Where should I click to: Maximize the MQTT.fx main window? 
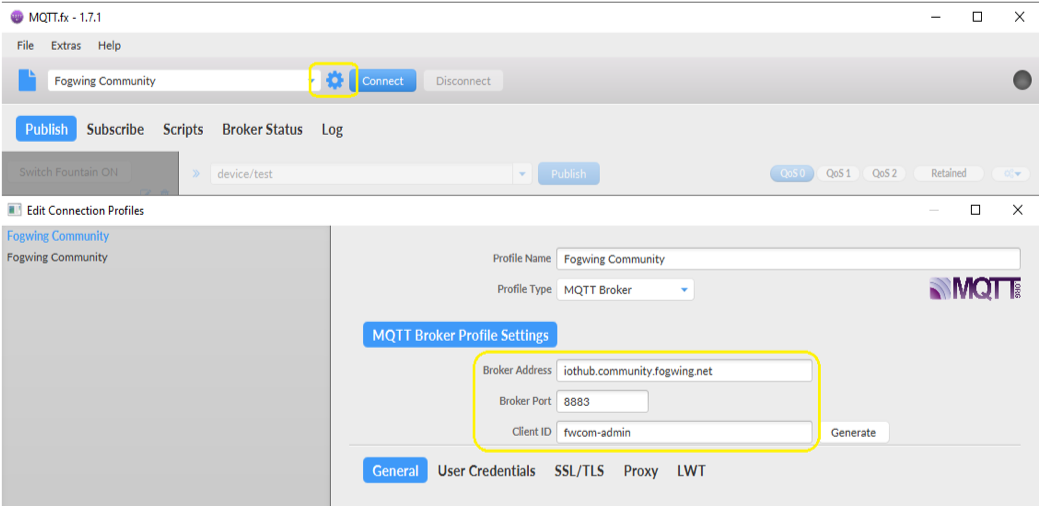pyautogui.click(x=977, y=18)
